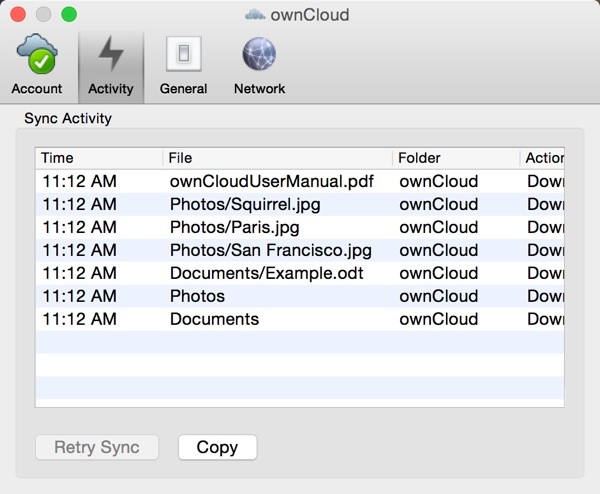This screenshot has width=600, height=494.
Task: Open the Account settings pane
Action: pos(37,64)
